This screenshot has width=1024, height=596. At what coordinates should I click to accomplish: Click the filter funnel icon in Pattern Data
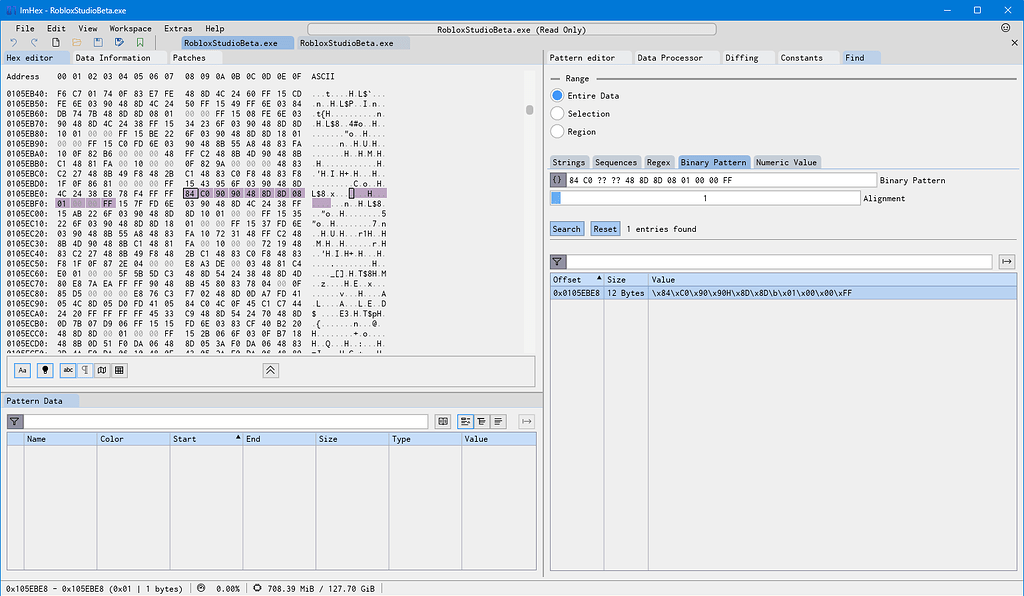[x=14, y=422]
